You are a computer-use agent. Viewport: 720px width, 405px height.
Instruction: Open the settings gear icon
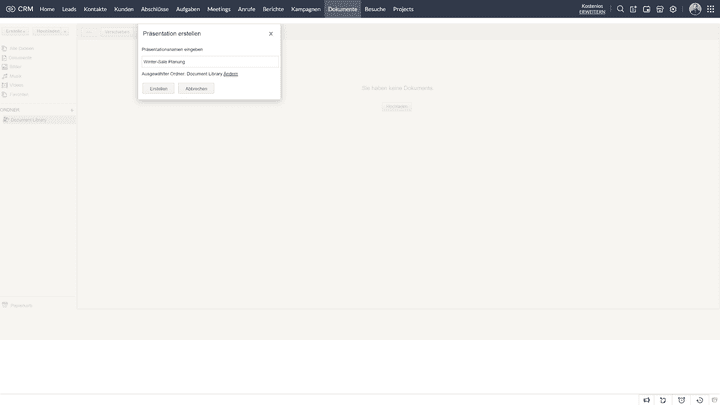coord(673,9)
